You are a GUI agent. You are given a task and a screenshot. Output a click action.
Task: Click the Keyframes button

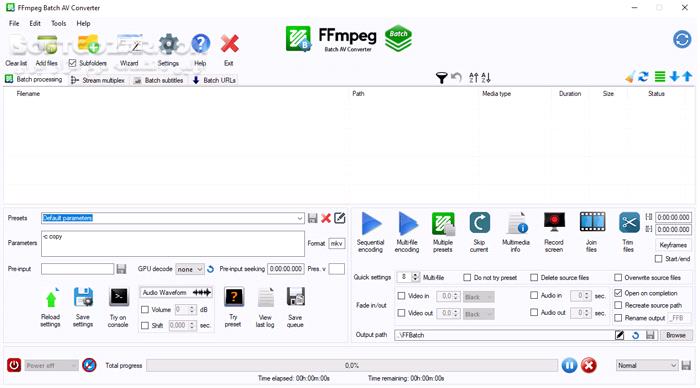673,245
